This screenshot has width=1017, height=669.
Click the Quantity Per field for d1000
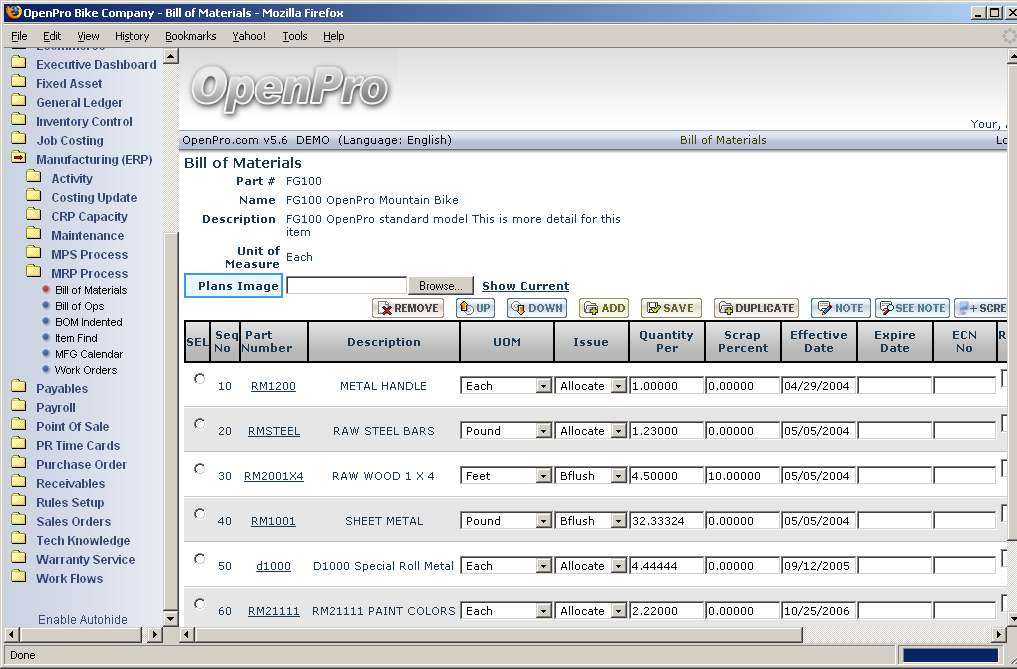click(666, 566)
